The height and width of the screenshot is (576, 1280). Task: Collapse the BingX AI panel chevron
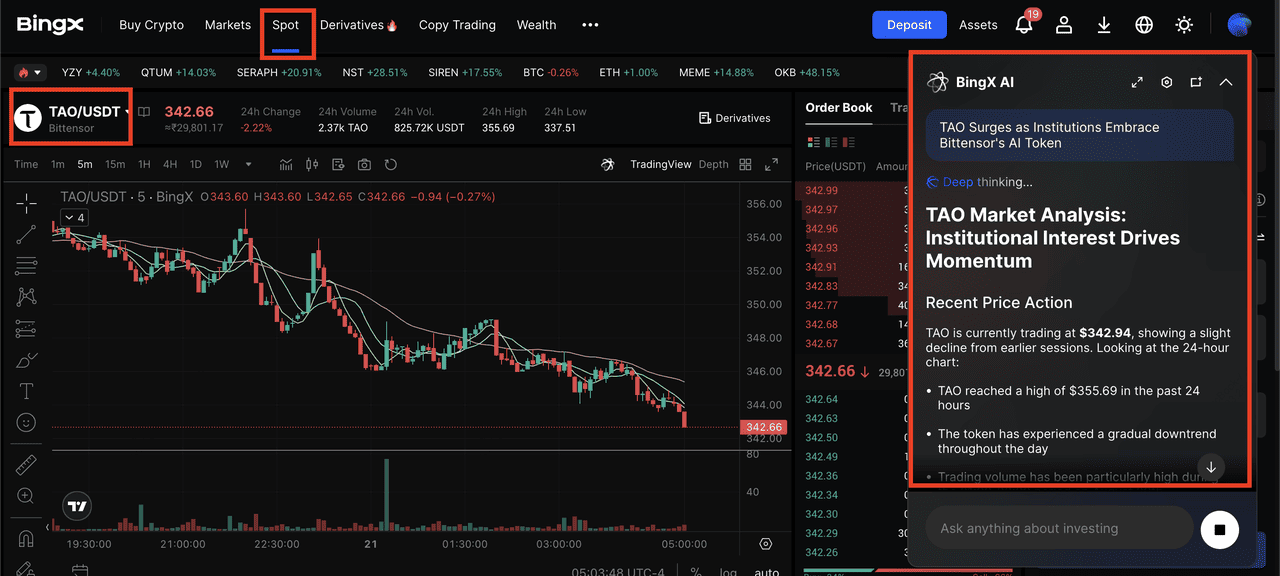(1226, 82)
